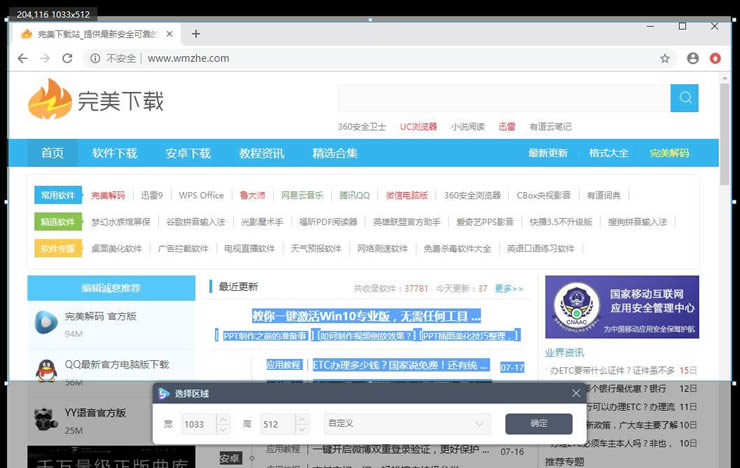Open the 精选合集 navigation tab
This screenshot has width=740, height=468.
335,153
